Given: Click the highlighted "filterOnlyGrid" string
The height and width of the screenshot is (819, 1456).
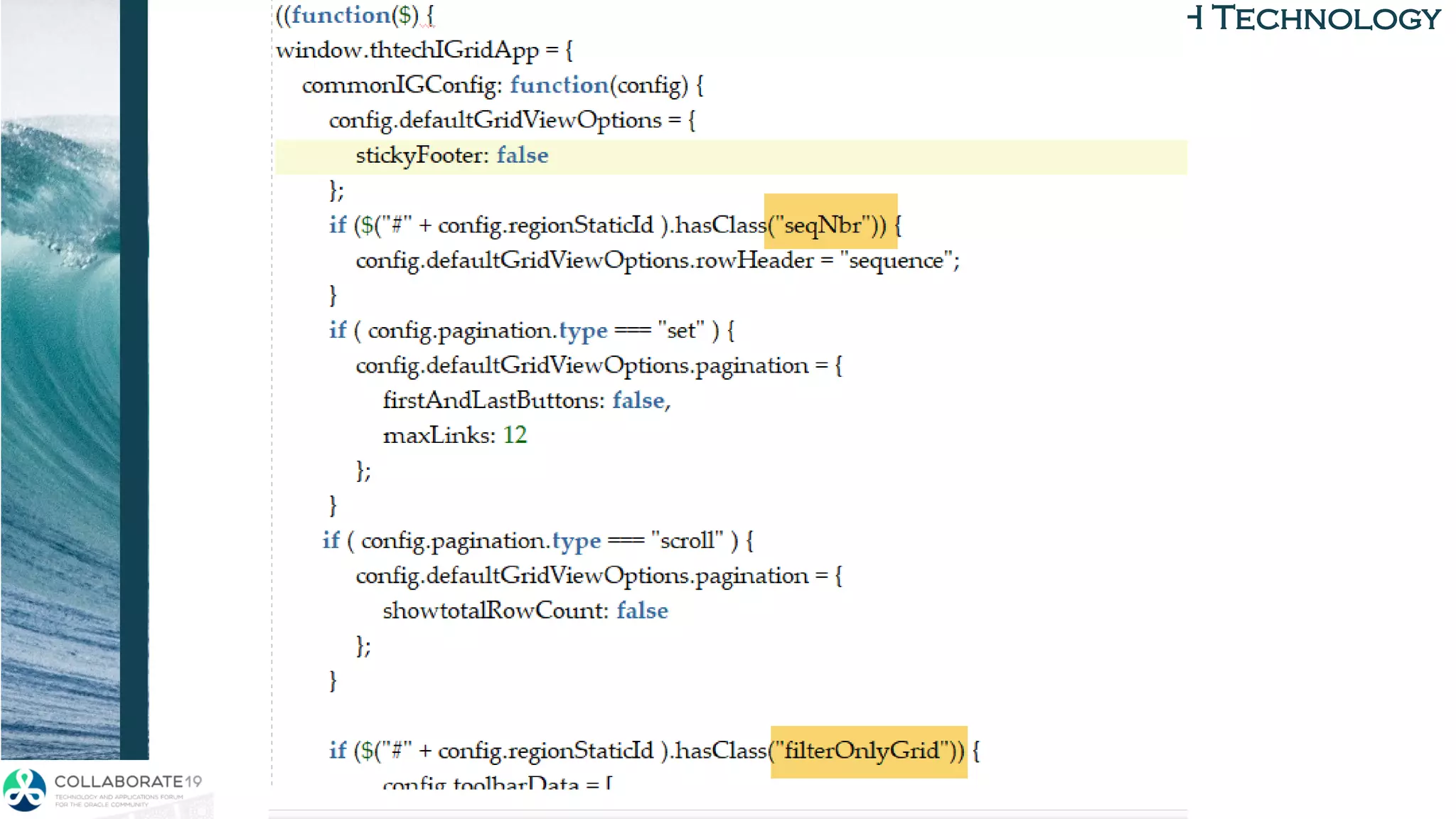Looking at the screenshot, I should tap(869, 751).
